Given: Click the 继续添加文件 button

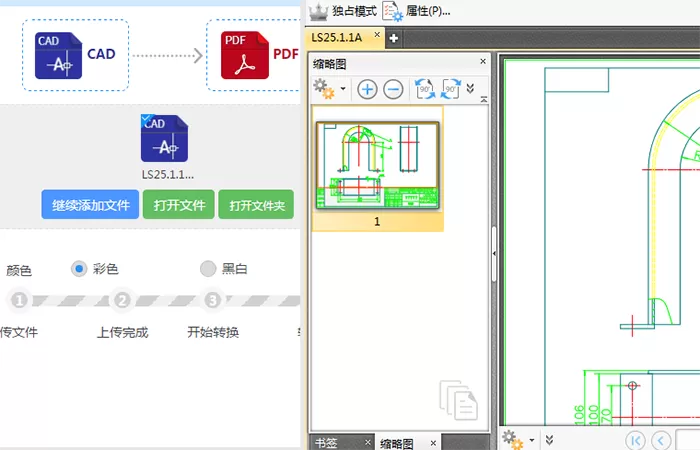Looking at the screenshot, I should (x=90, y=205).
